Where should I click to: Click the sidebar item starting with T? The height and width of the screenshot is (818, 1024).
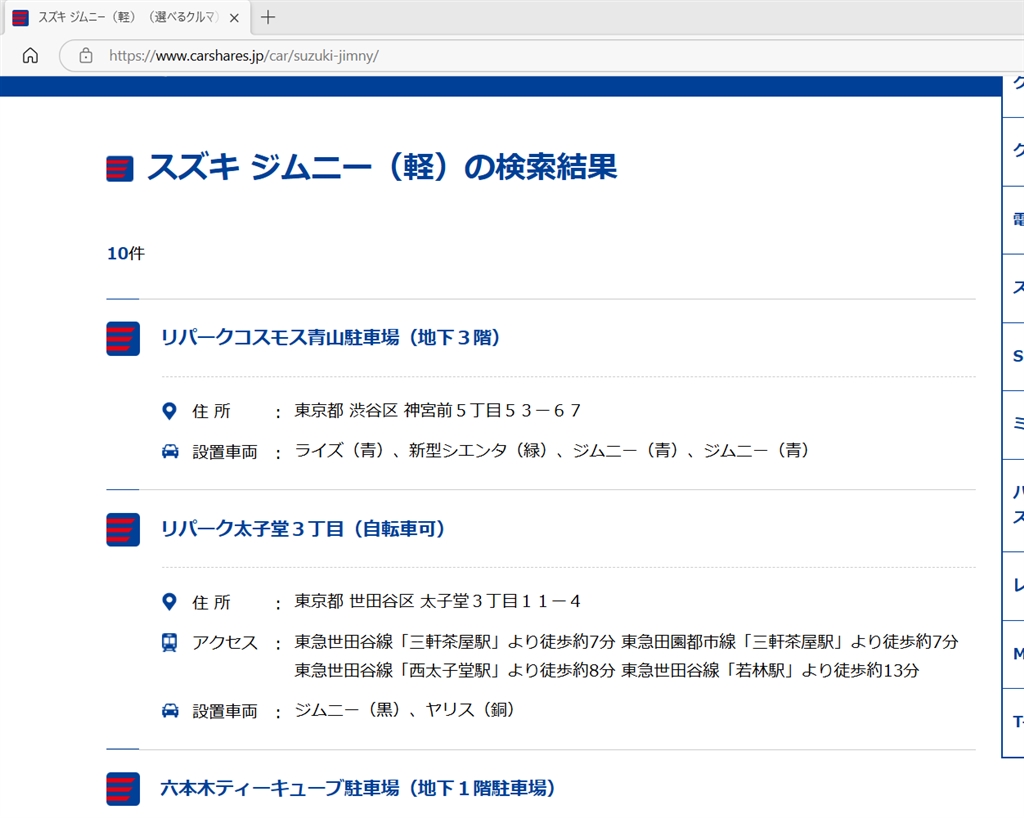pos(1013,722)
